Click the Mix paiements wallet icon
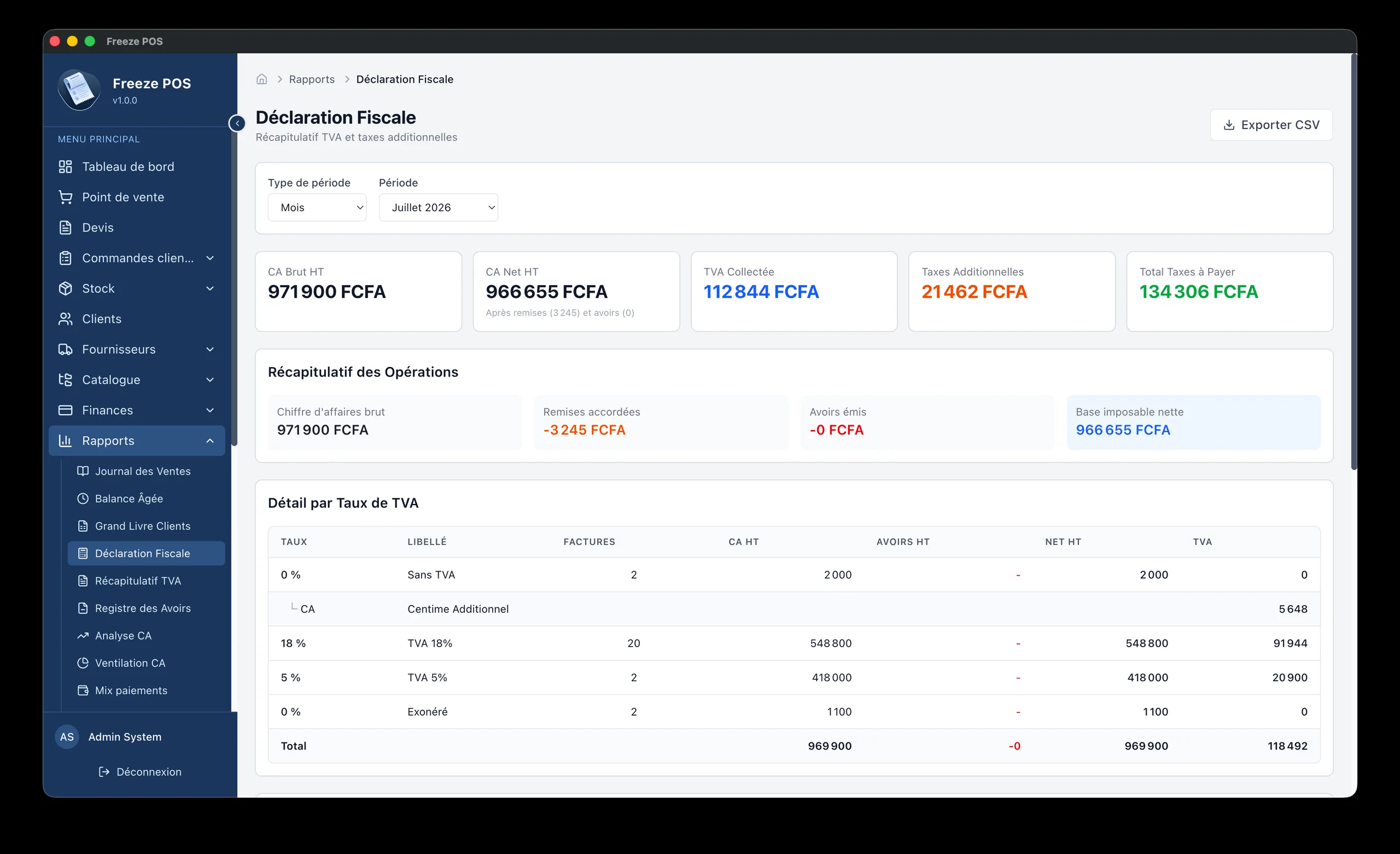 coord(83,690)
